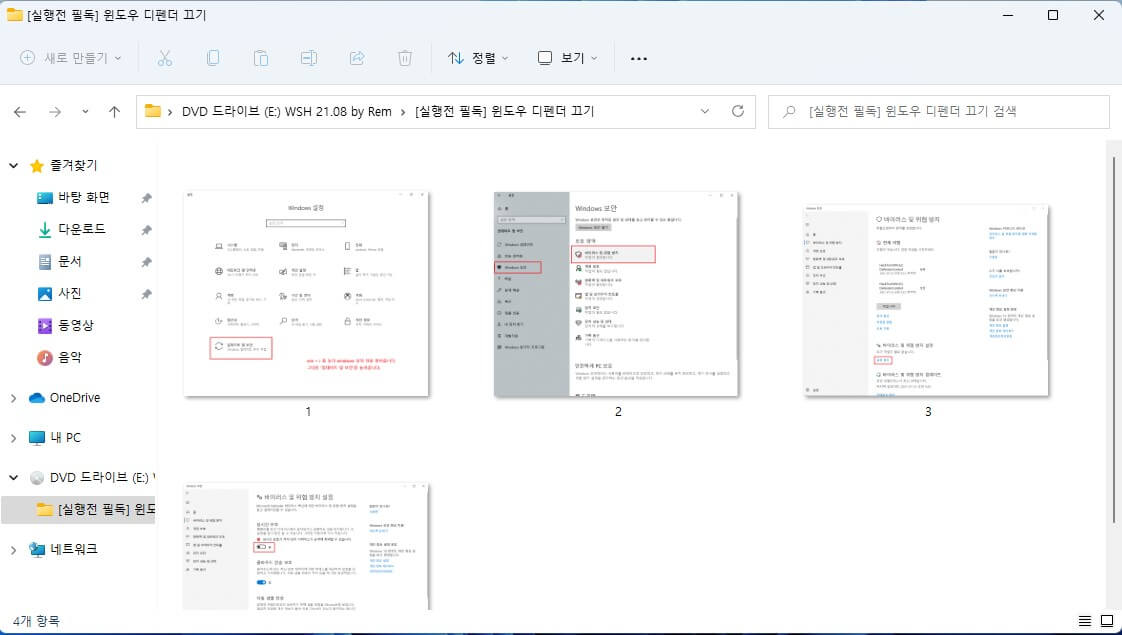Expand the OneDrive tree node
The image size is (1122, 635).
pyautogui.click(x=14, y=398)
